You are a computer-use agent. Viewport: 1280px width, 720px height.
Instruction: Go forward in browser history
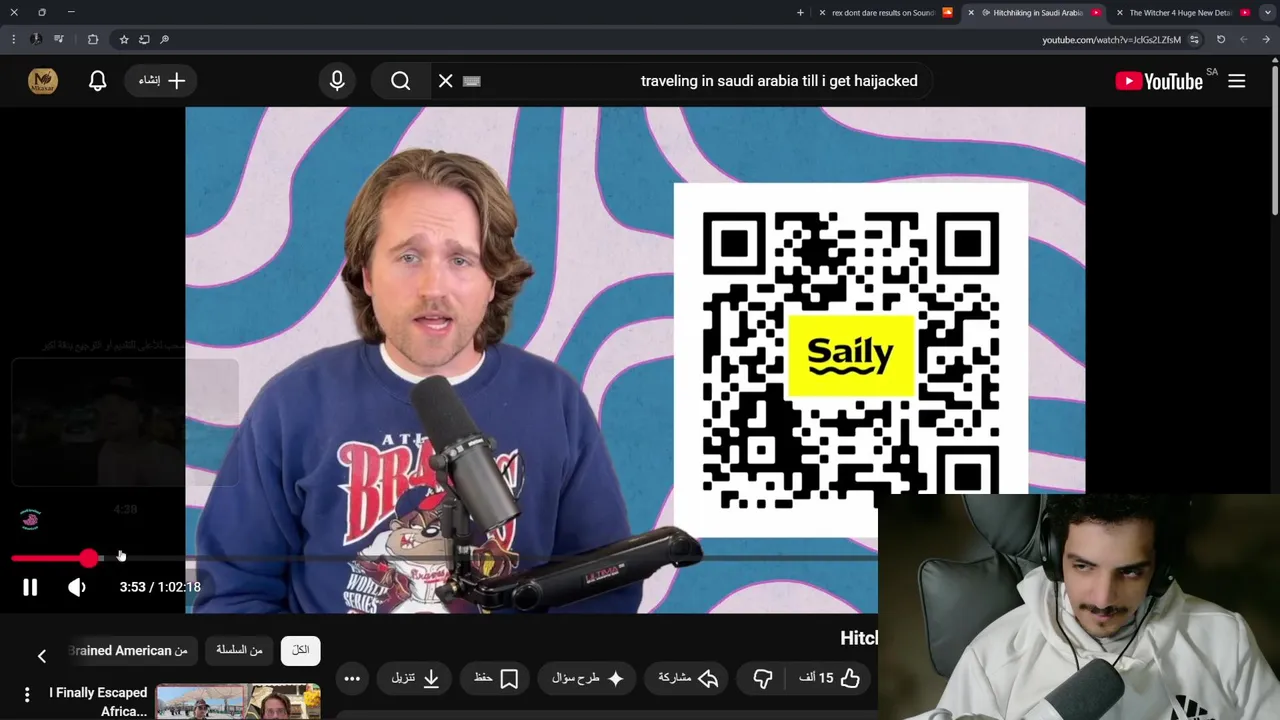1243,40
